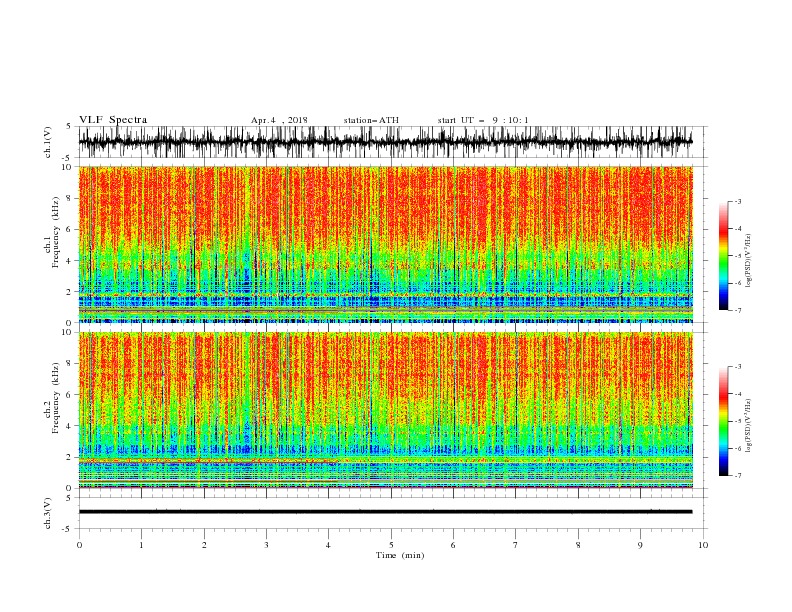Image resolution: width=792 pixels, height=612 pixels.
Task: Click the "ch.3(V)" axis label
Action: (48, 513)
